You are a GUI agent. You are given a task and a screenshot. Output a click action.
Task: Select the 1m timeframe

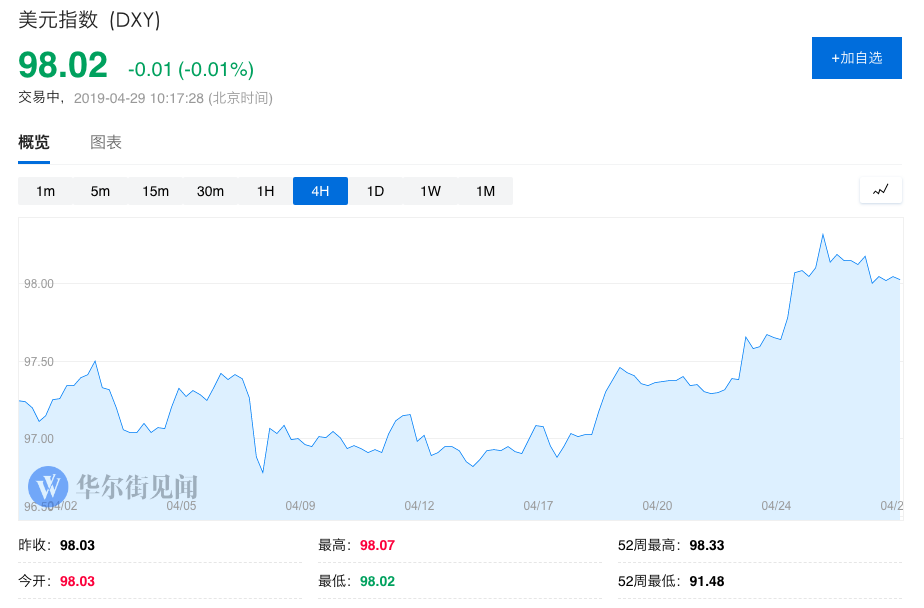tap(45, 191)
